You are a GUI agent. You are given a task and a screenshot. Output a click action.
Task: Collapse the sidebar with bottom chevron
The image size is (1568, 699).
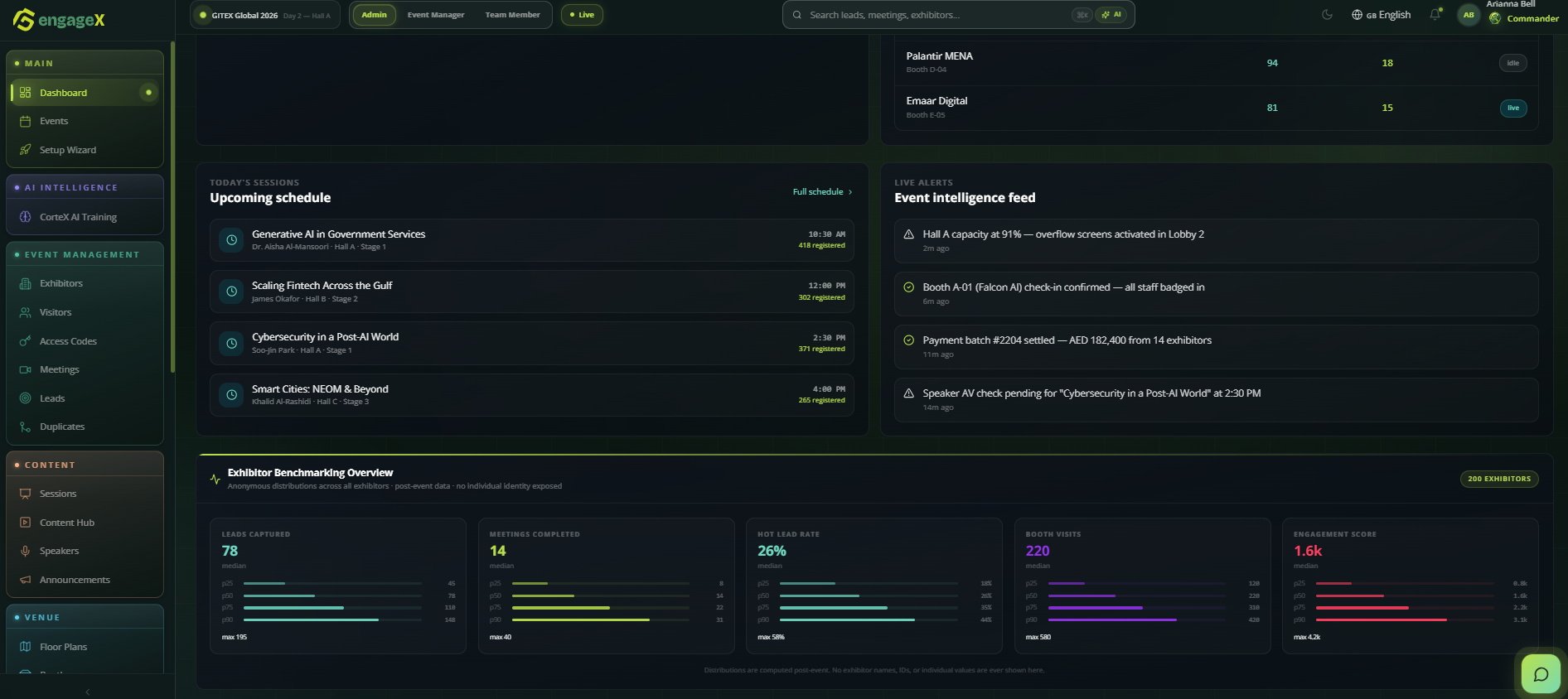[87, 692]
